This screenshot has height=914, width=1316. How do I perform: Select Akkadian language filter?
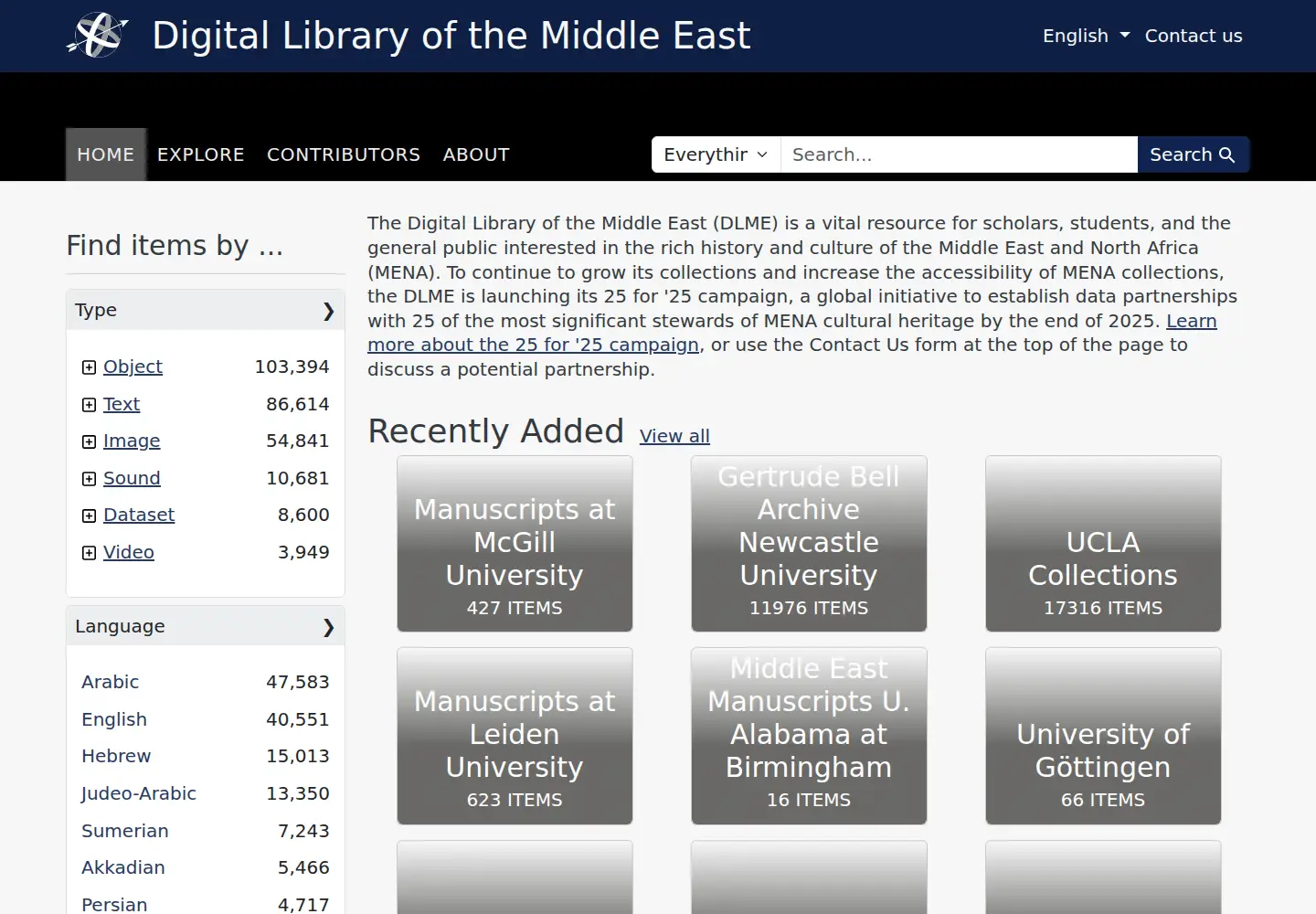click(x=123, y=867)
